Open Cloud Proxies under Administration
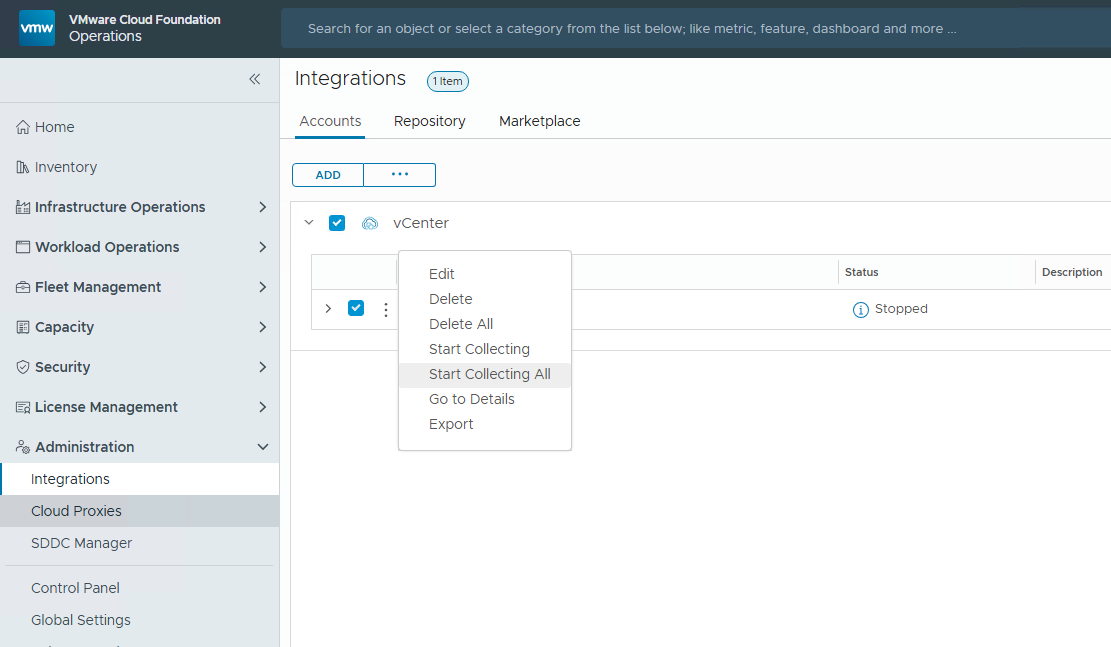 (76, 511)
